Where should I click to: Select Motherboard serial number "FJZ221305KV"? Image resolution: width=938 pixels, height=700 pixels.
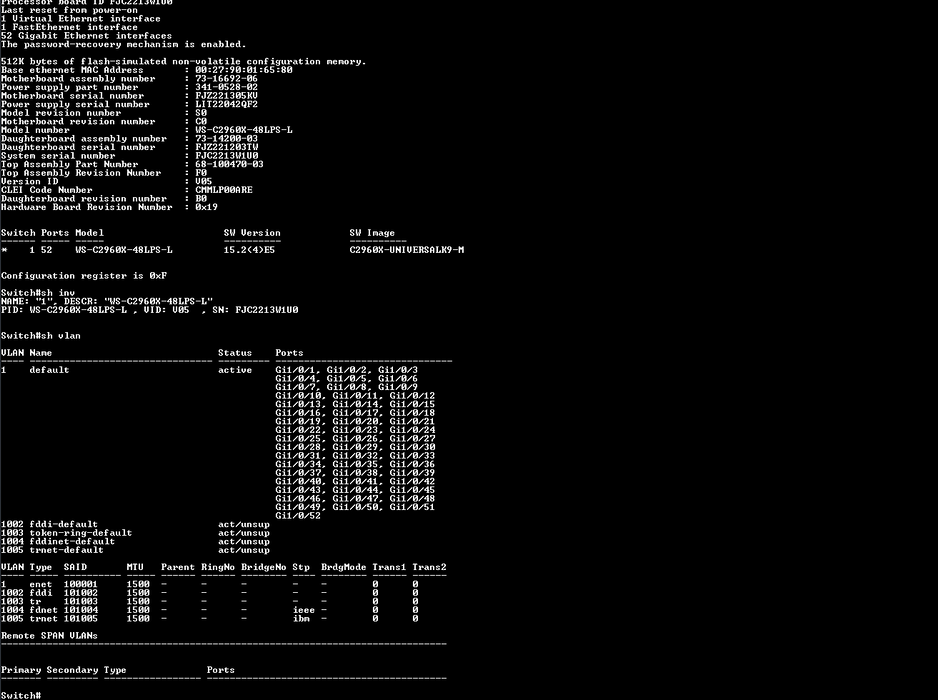click(x=226, y=96)
